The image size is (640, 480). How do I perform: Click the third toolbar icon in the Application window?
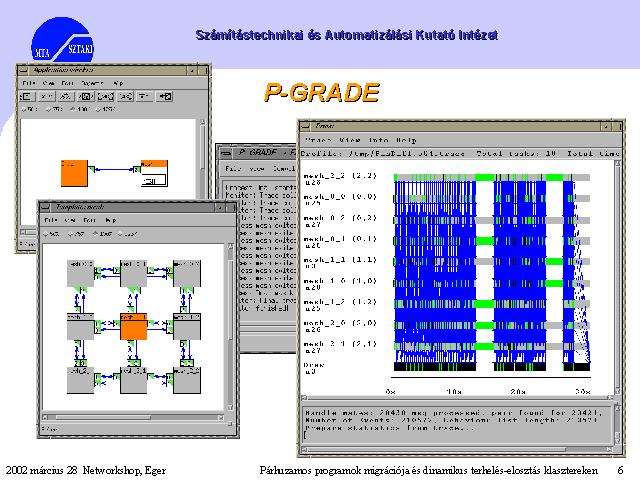click(x=66, y=96)
